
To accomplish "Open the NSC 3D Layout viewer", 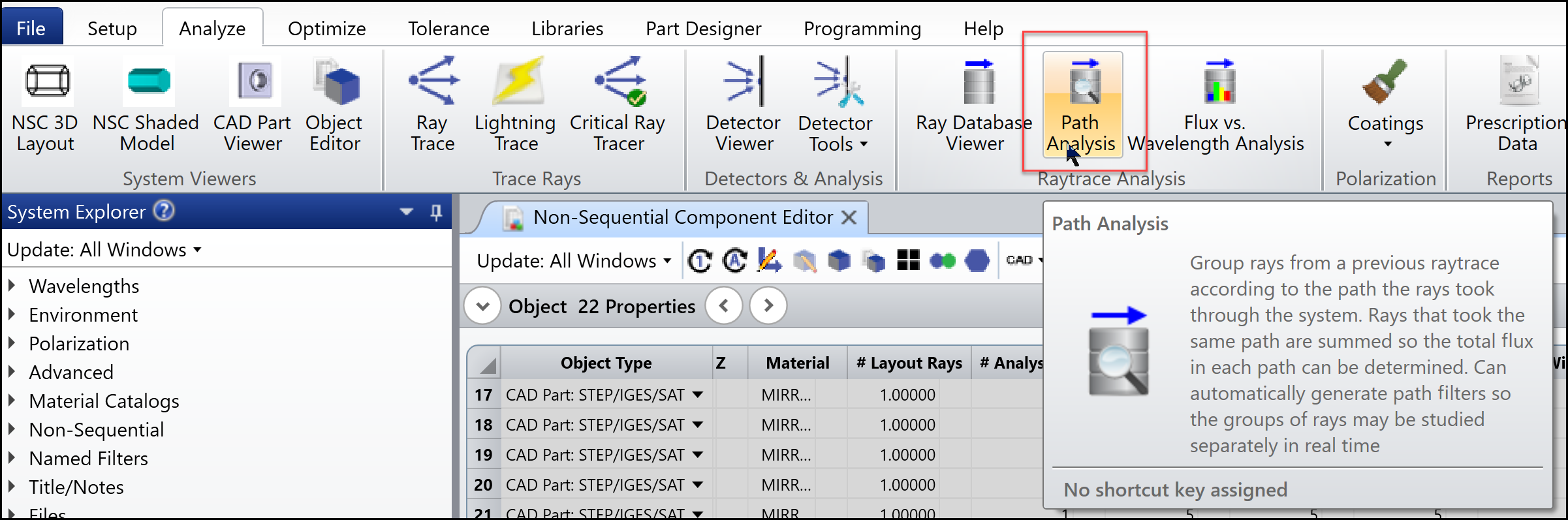I will [x=46, y=106].
